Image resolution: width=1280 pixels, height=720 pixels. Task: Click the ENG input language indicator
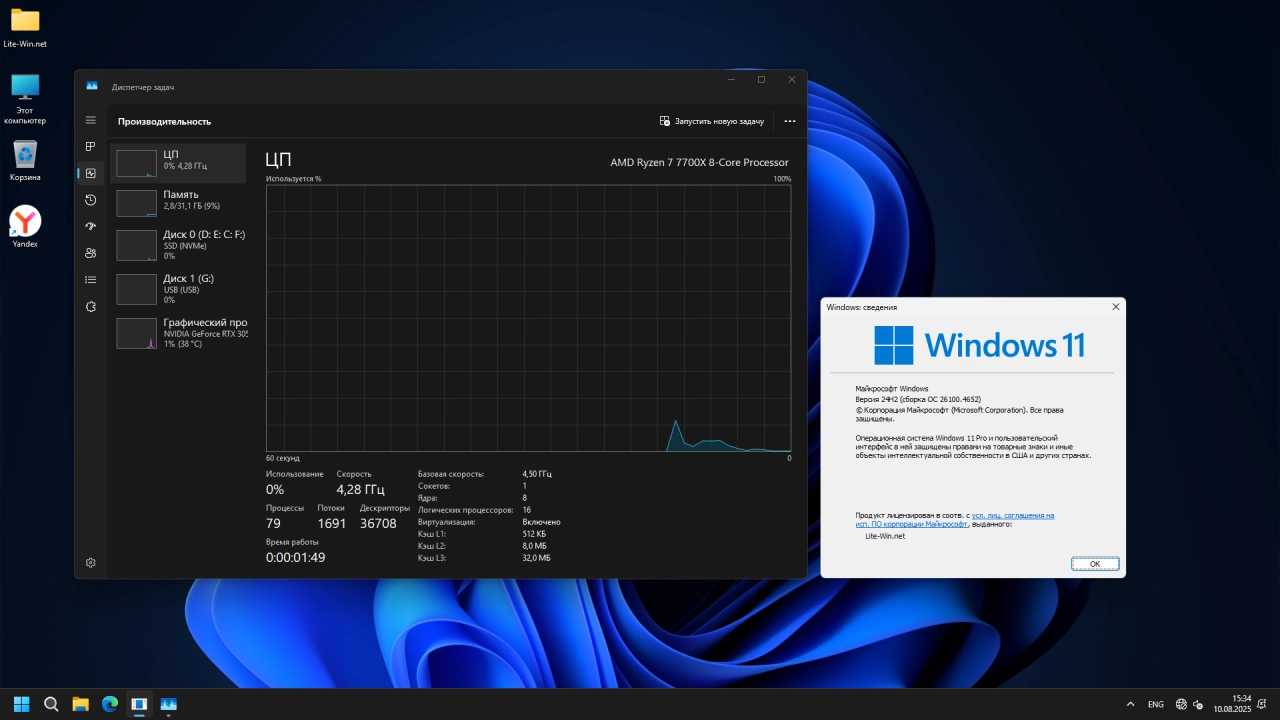tap(1156, 704)
